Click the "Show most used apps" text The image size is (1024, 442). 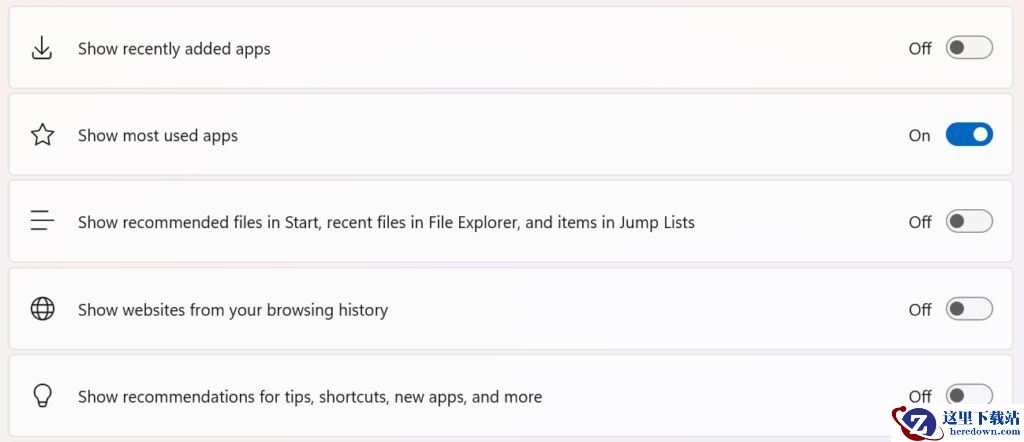158,136
